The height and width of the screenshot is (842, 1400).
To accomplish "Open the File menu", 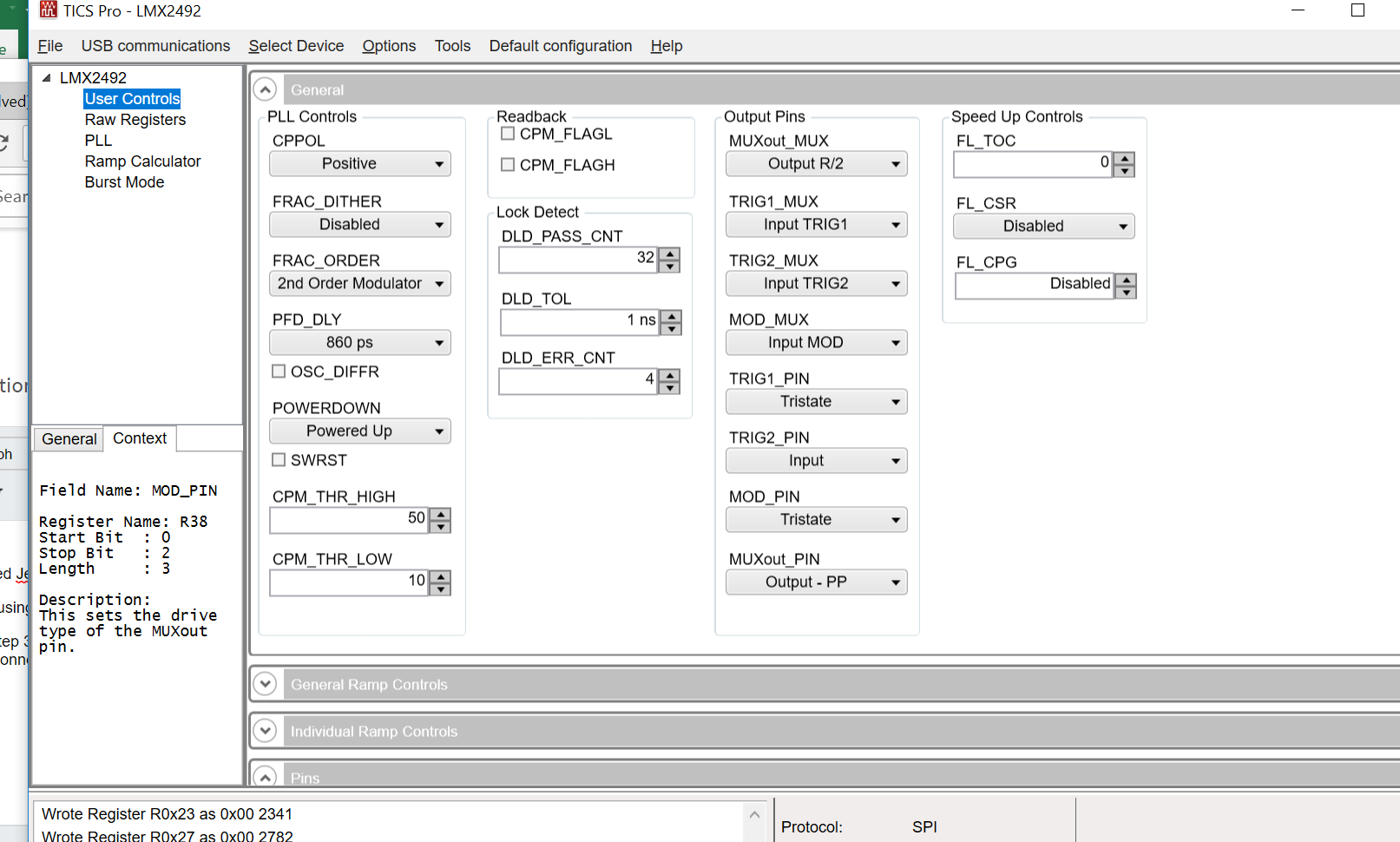I will [x=50, y=46].
